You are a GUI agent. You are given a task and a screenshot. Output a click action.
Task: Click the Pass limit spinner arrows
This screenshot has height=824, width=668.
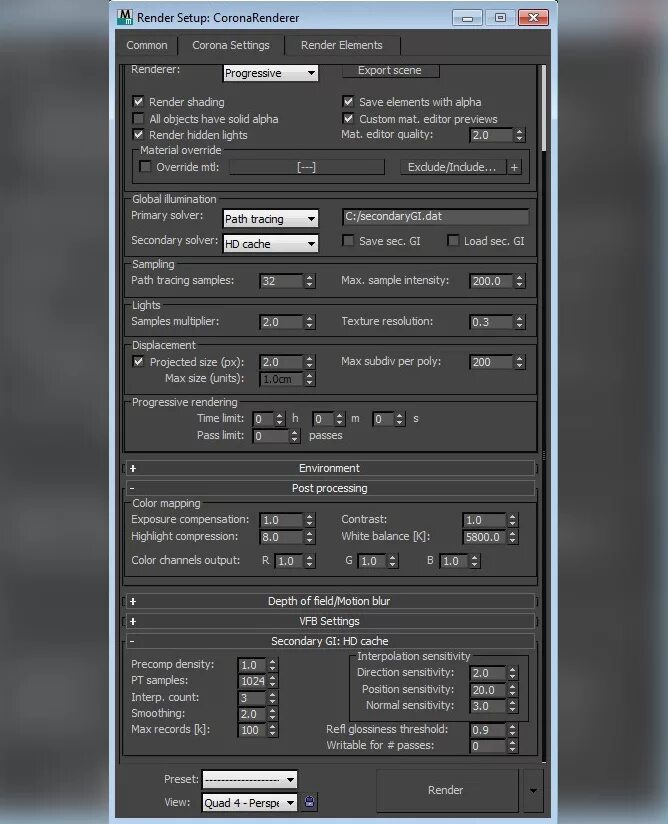294,436
